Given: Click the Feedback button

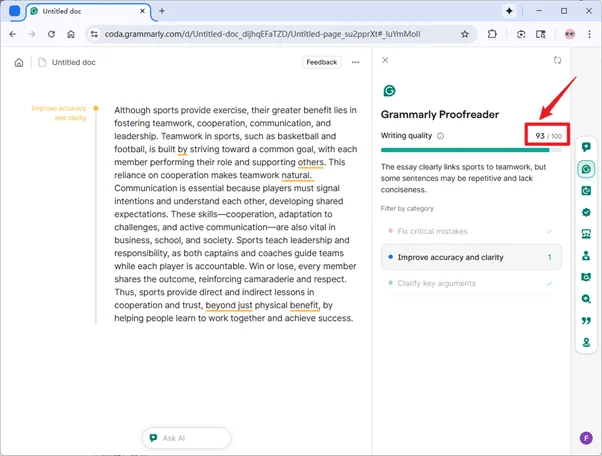Looking at the screenshot, I should [x=321, y=62].
